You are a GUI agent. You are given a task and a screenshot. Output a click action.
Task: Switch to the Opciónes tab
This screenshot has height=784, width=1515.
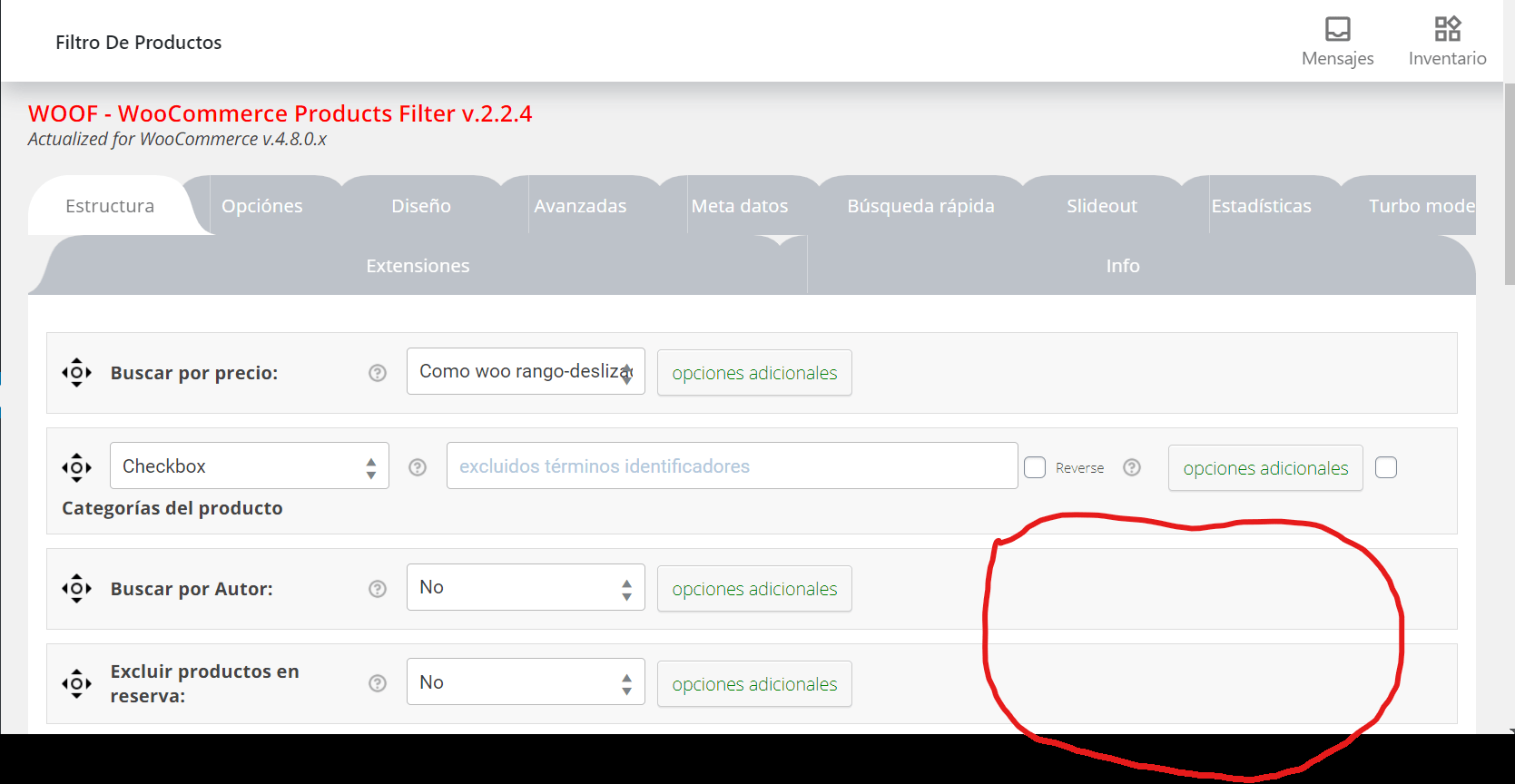(x=262, y=206)
